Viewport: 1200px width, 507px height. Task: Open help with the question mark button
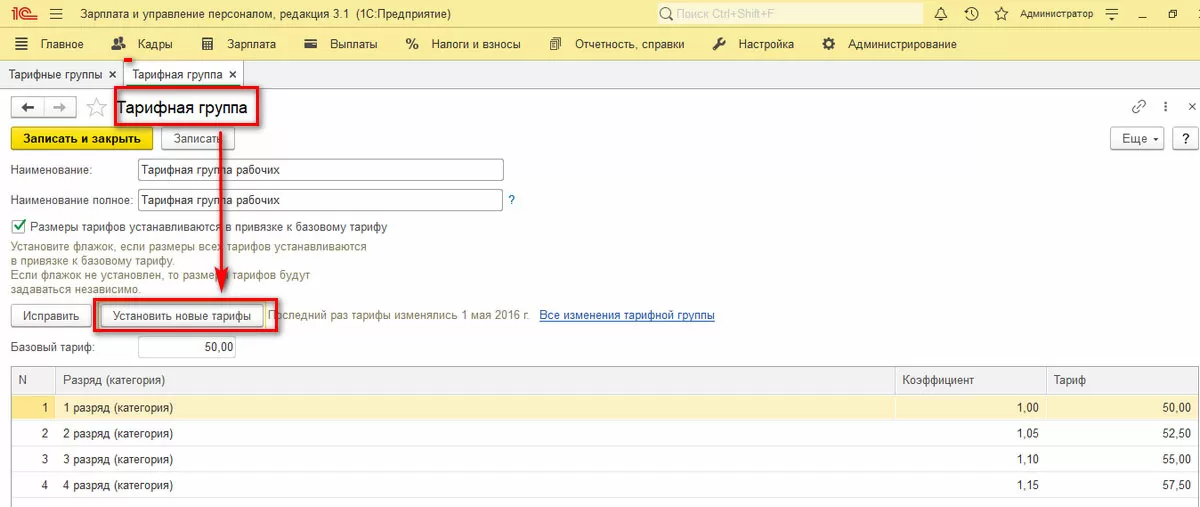pyautogui.click(x=1185, y=139)
